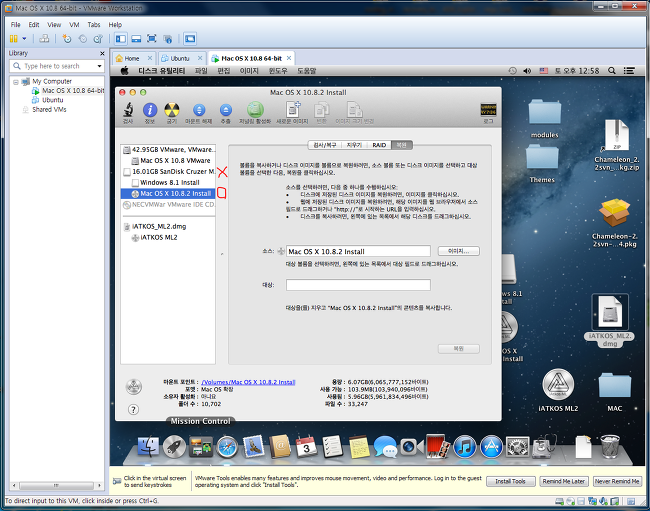Image resolution: width=650 pixels, height=511 pixels.
Task: Open App Store icon in the dock
Action: (491, 447)
